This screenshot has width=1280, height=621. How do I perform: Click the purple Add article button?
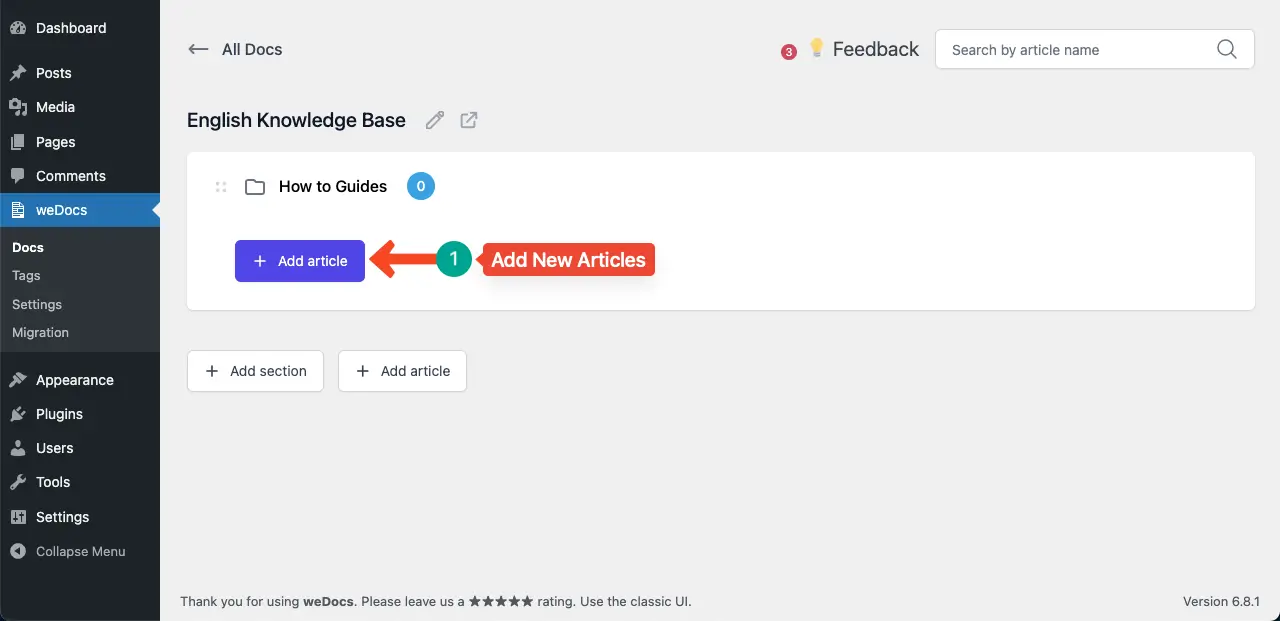(300, 261)
